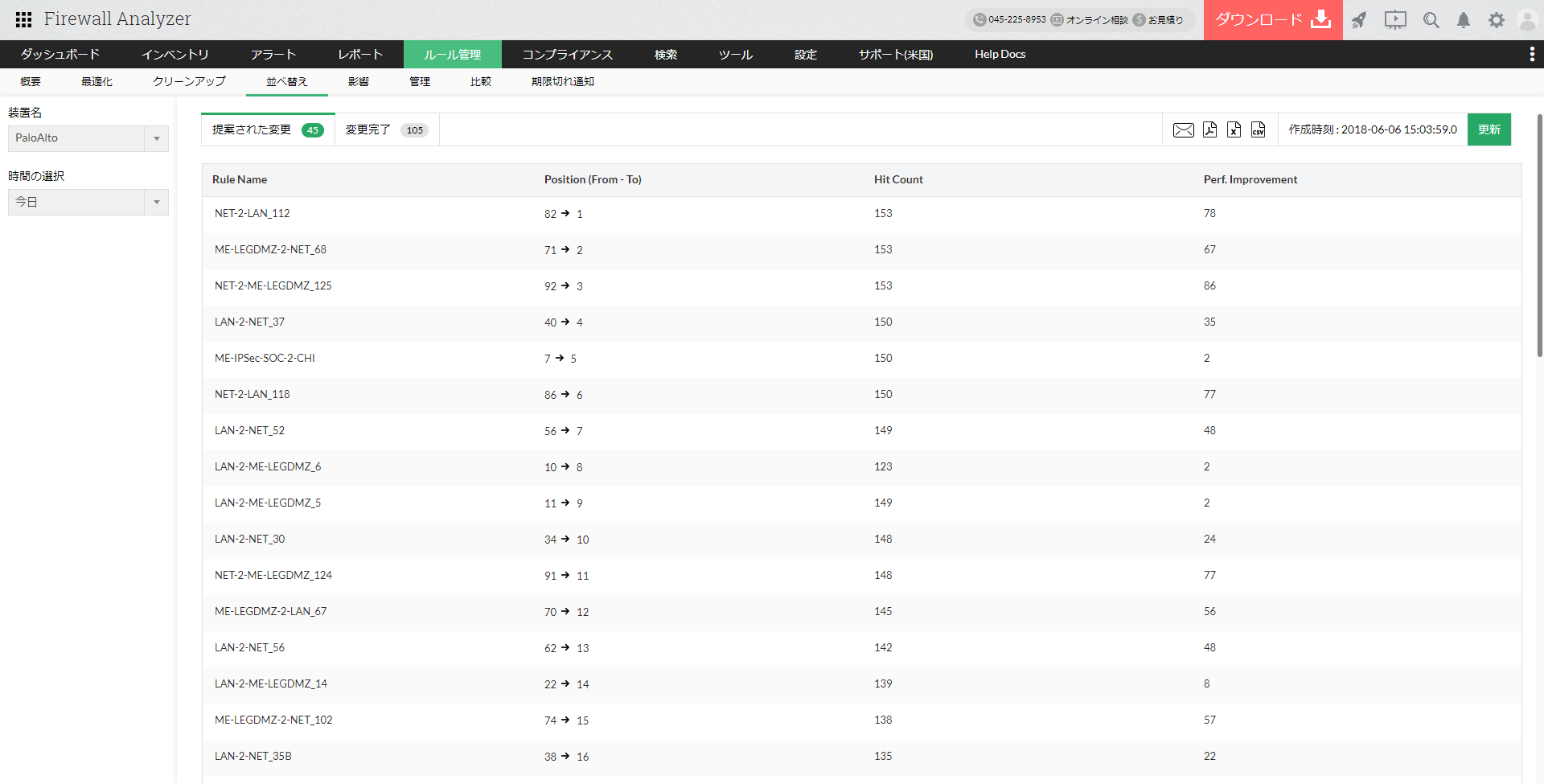The height and width of the screenshot is (784, 1544).
Task: Select the 並べ替え sub-tab
Action: 287,81
